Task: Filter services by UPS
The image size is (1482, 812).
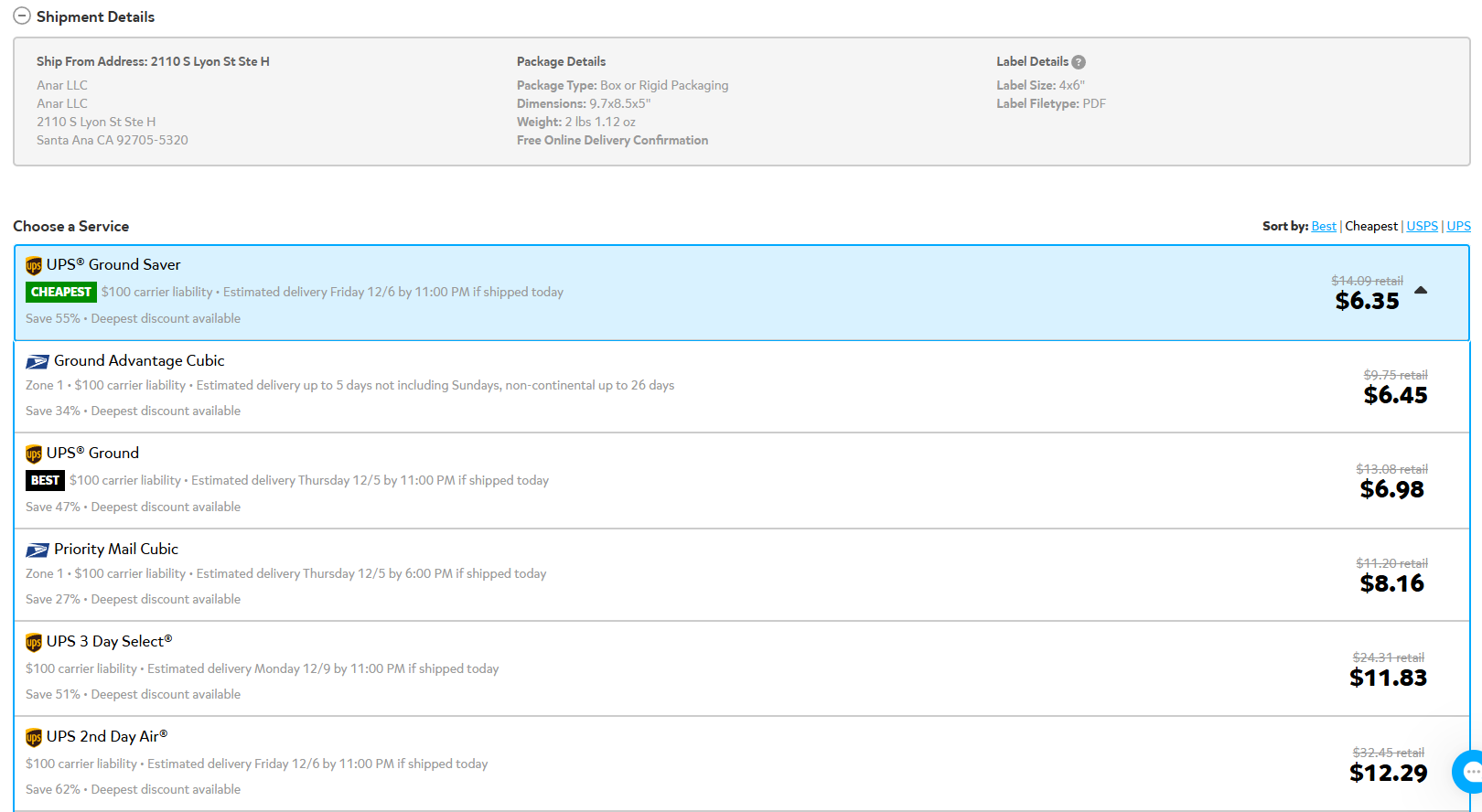Action: (x=1458, y=226)
